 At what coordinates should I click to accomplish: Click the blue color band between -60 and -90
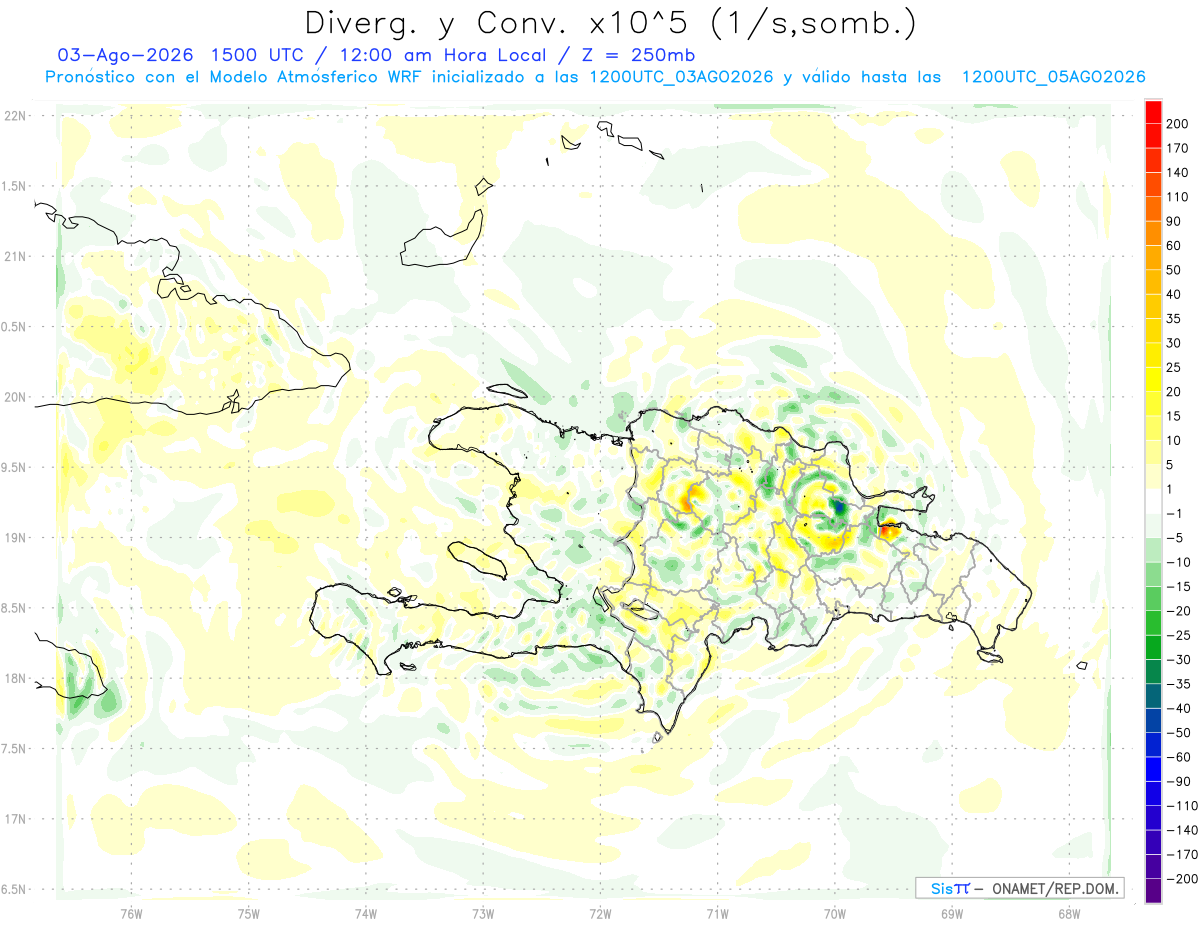click(x=1153, y=770)
